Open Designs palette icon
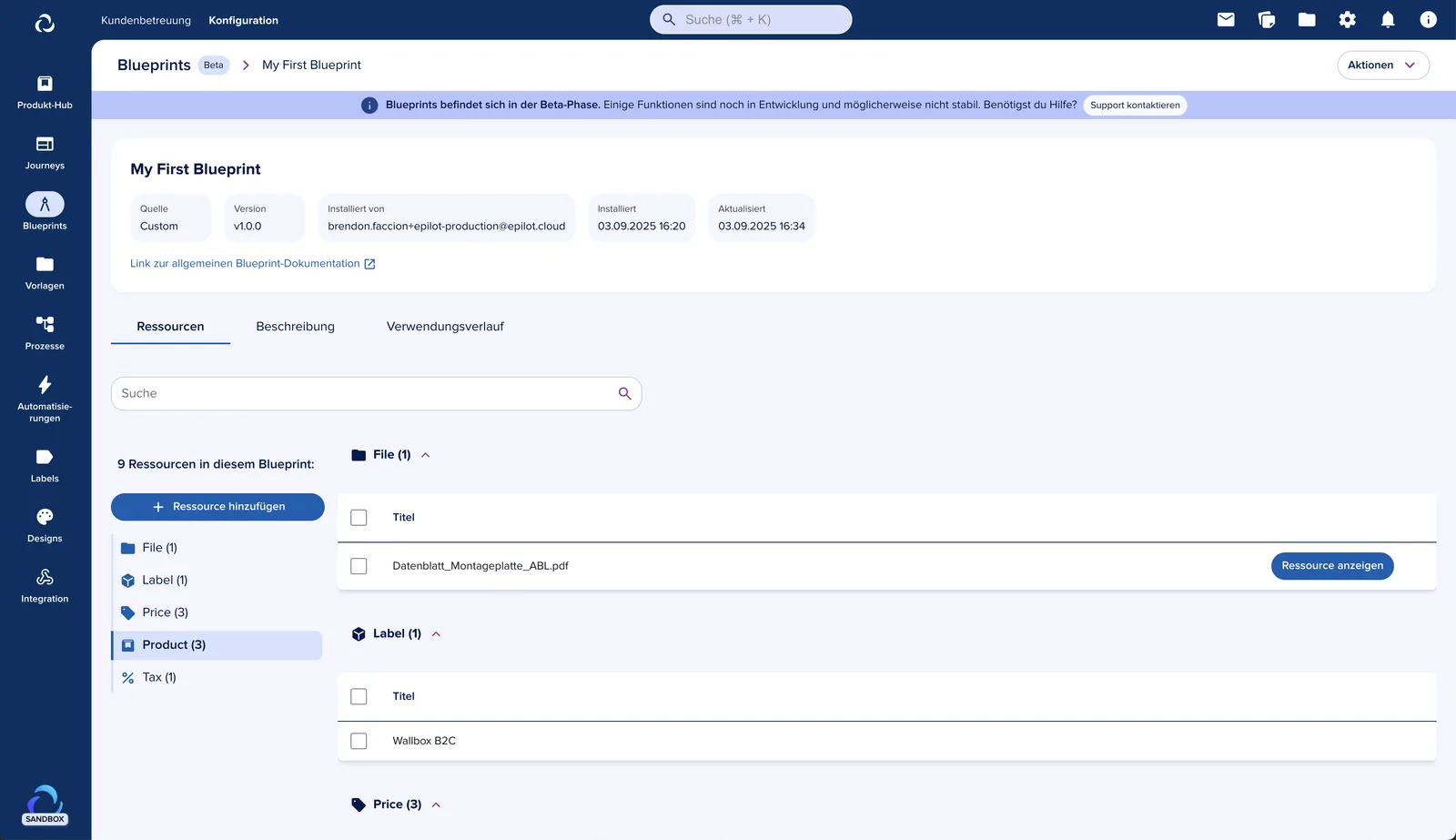The width and height of the screenshot is (1456, 840). (45, 517)
